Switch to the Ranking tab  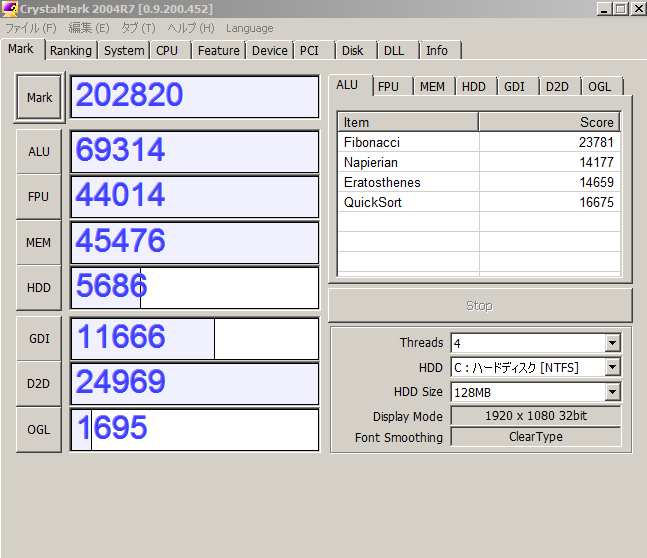(71, 50)
